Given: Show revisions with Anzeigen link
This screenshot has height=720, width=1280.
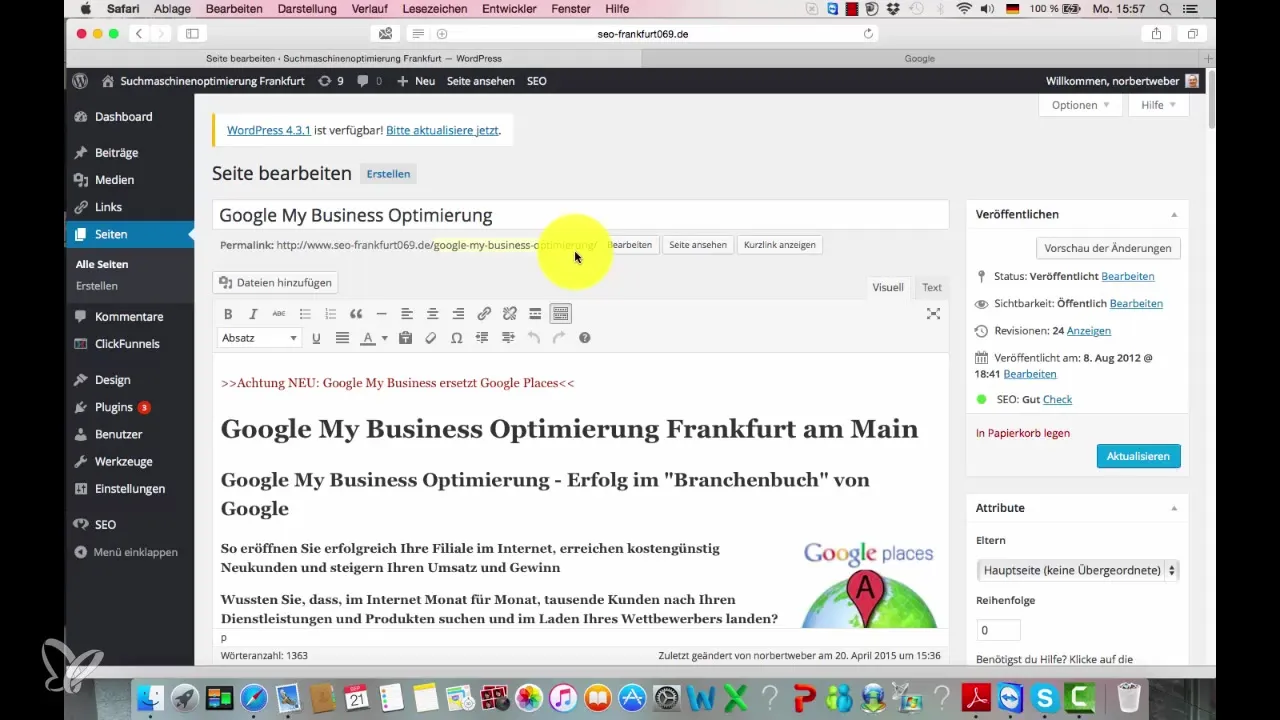Looking at the screenshot, I should 1089,330.
